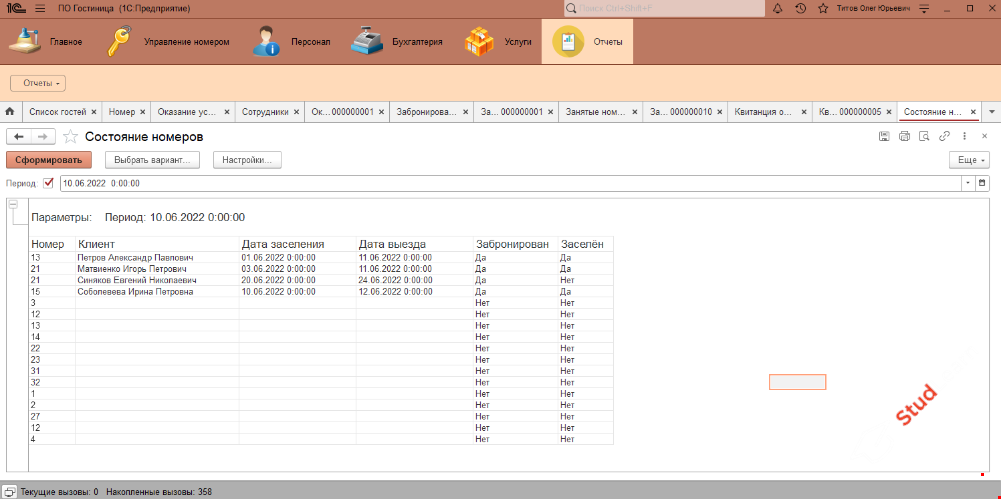Expand the Отчеты dropdown menu
Image resolution: width=1001 pixels, height=499 pixels.
pos(38,83)
